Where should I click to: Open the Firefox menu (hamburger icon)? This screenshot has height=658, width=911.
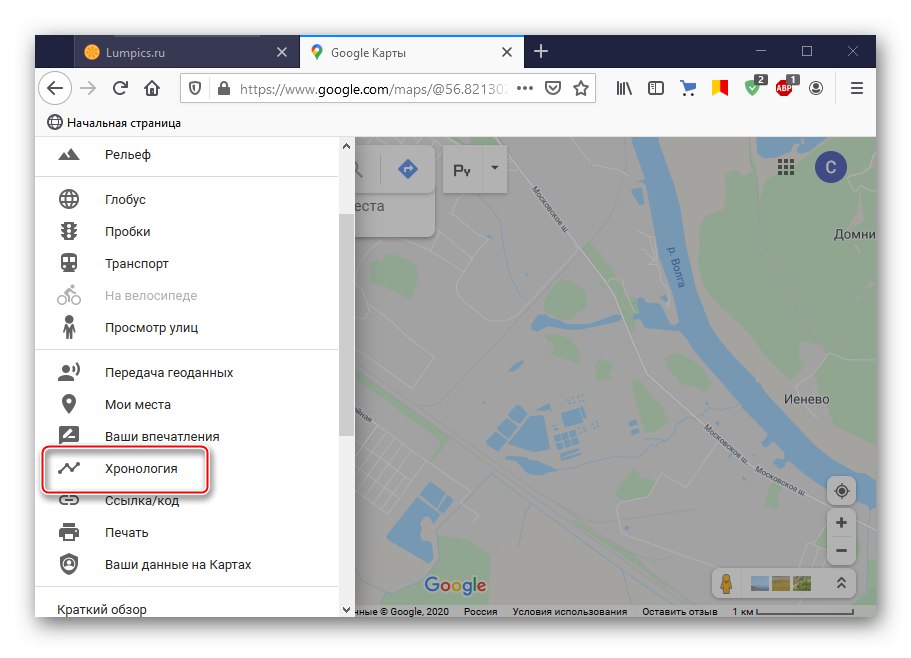click(x=856, y=88)
